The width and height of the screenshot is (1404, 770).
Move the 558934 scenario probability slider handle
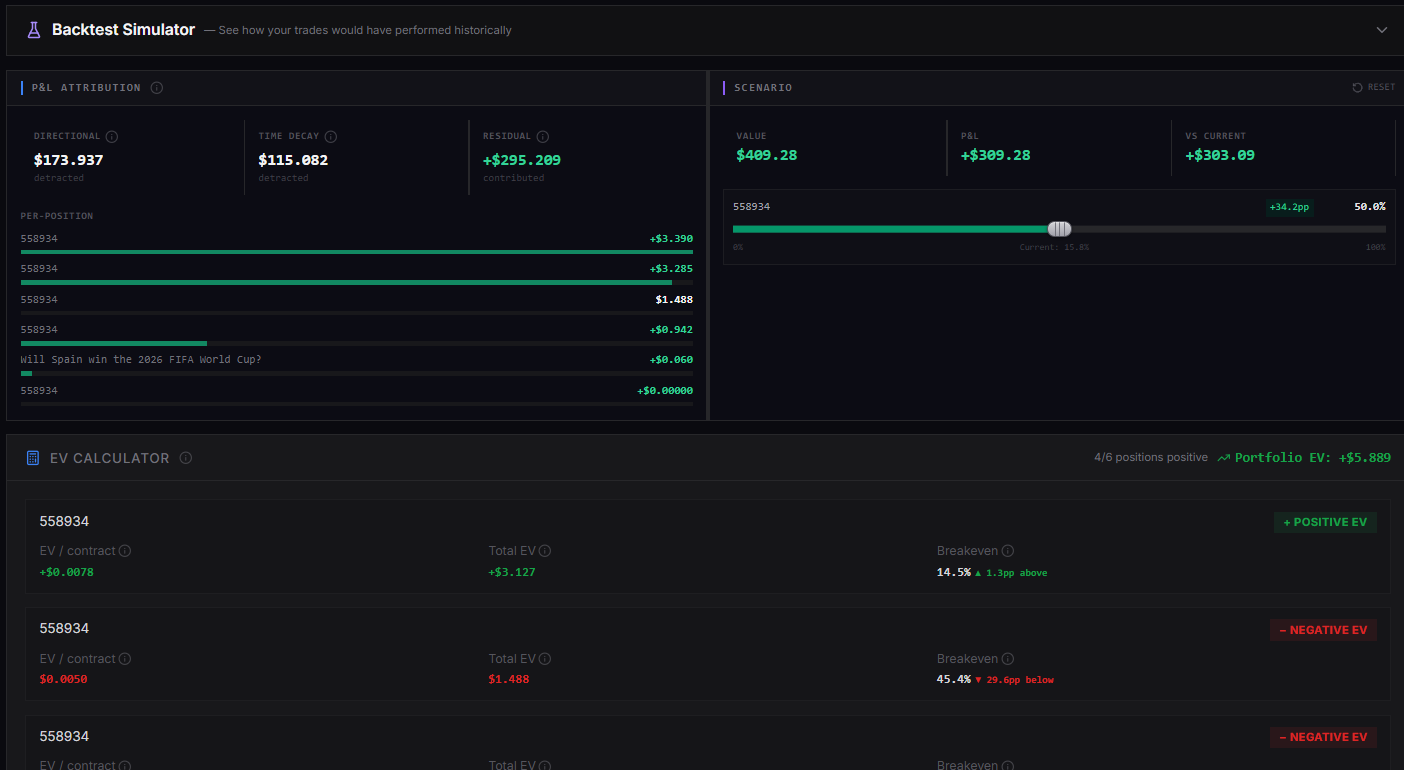pyautogui.click(x=1059, y=229)
